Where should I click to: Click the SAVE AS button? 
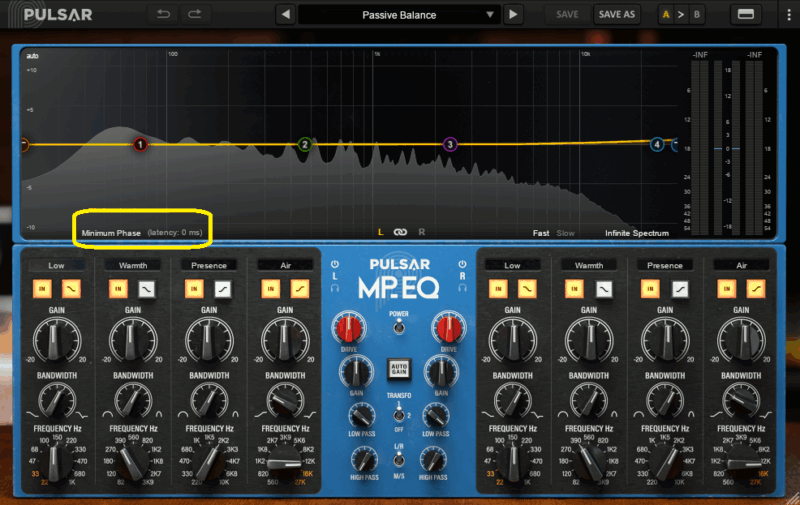pyautogui.click(x=615, y=14)
